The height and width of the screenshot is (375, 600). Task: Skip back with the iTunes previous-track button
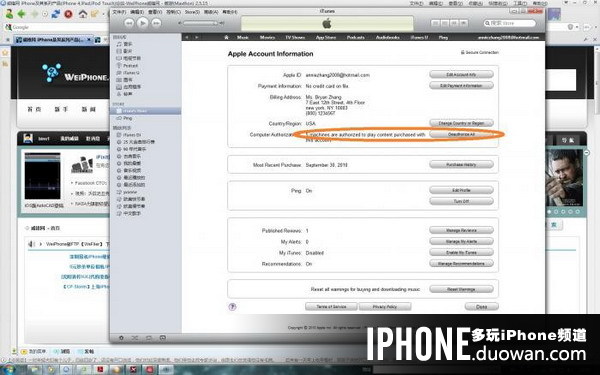click(x=129, y=23)
